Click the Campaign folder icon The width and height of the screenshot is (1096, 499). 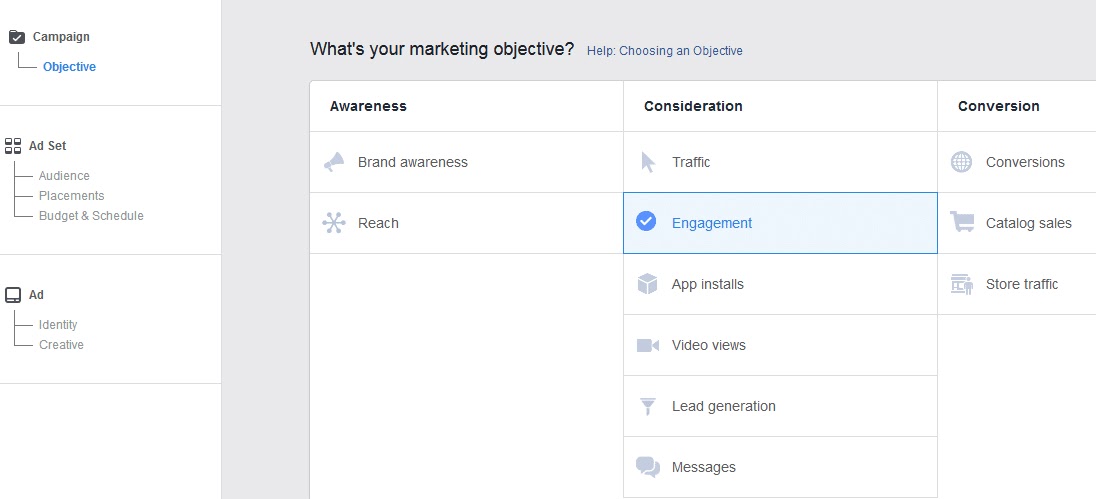click(17, 37)
